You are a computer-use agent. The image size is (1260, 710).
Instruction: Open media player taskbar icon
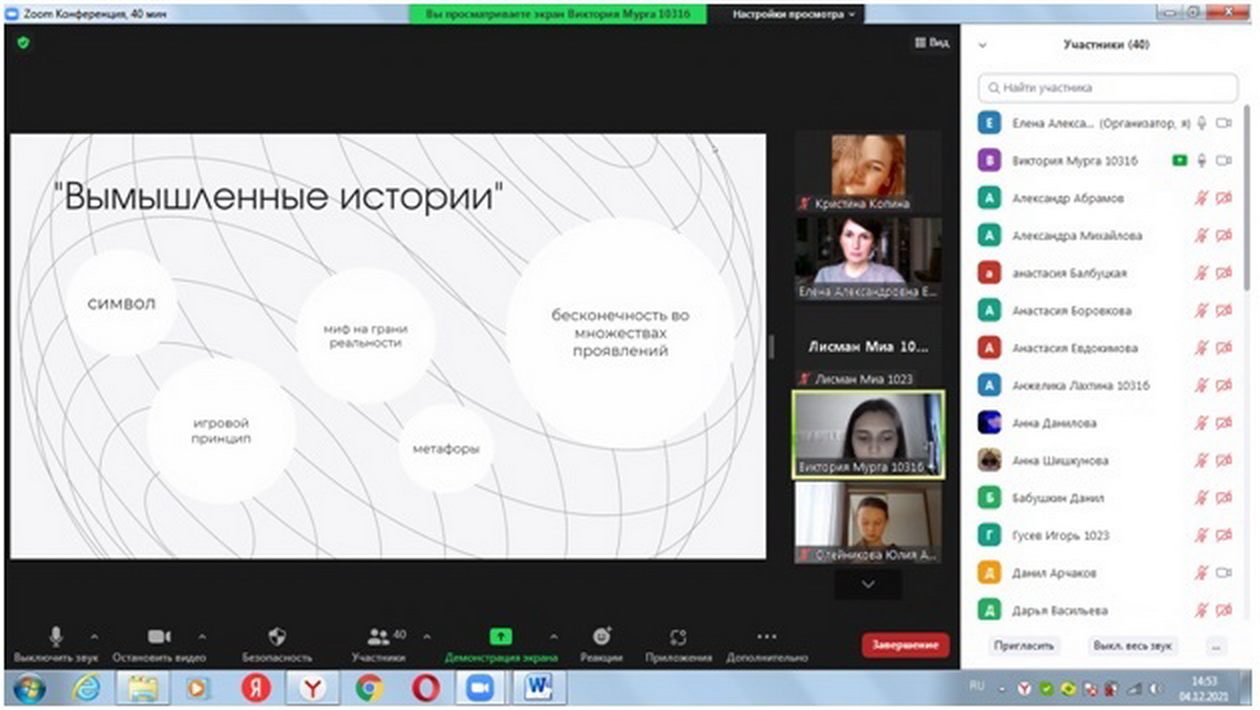click(x=200, y=688)
